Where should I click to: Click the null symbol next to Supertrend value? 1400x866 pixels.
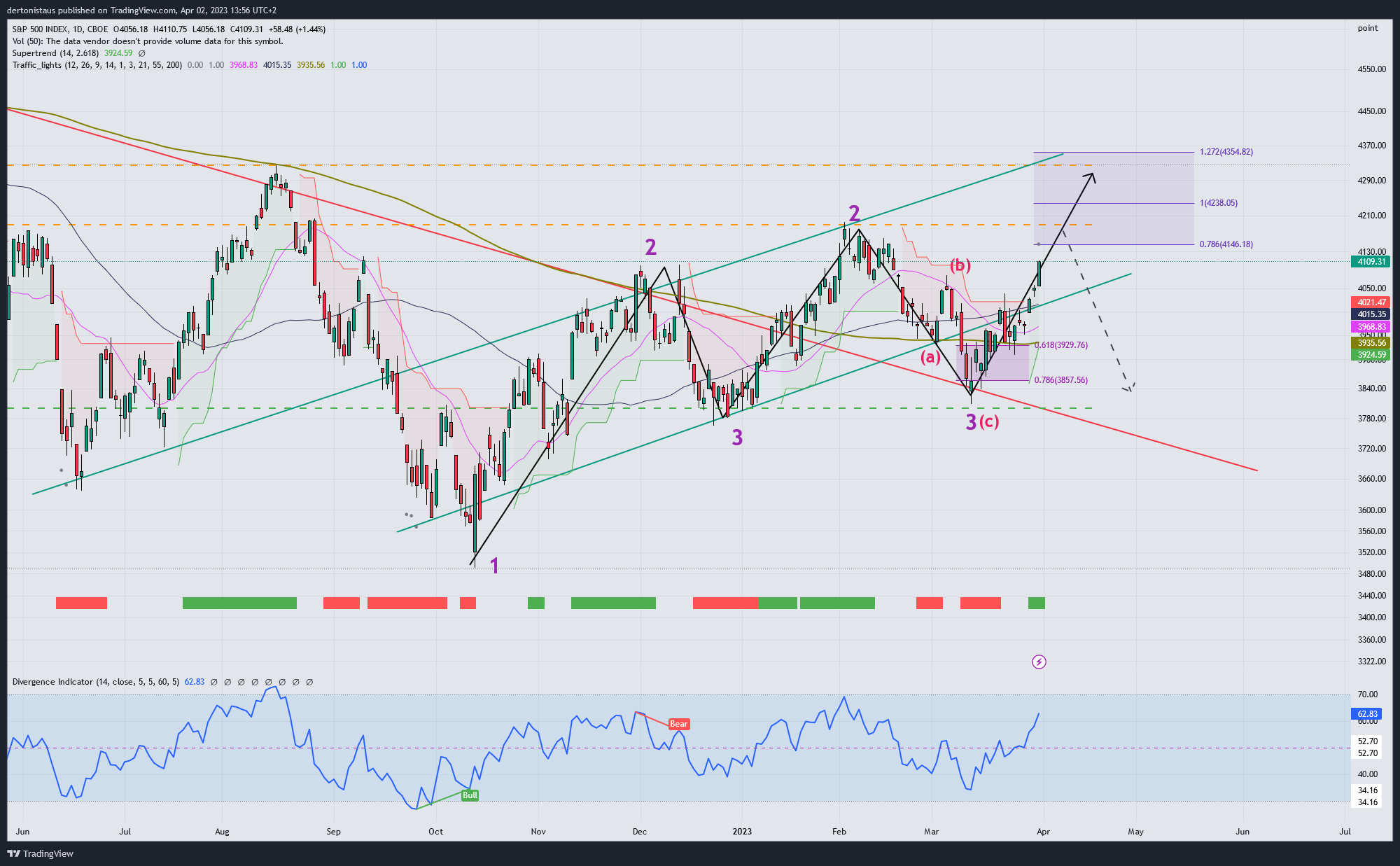(142, 53)
